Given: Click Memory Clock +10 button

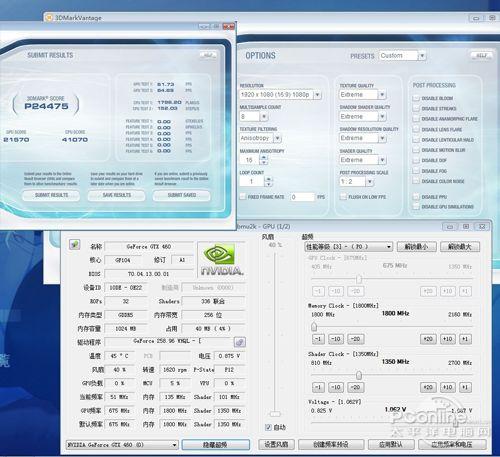Looking at the screenshot, I should (x=448, y=339).
